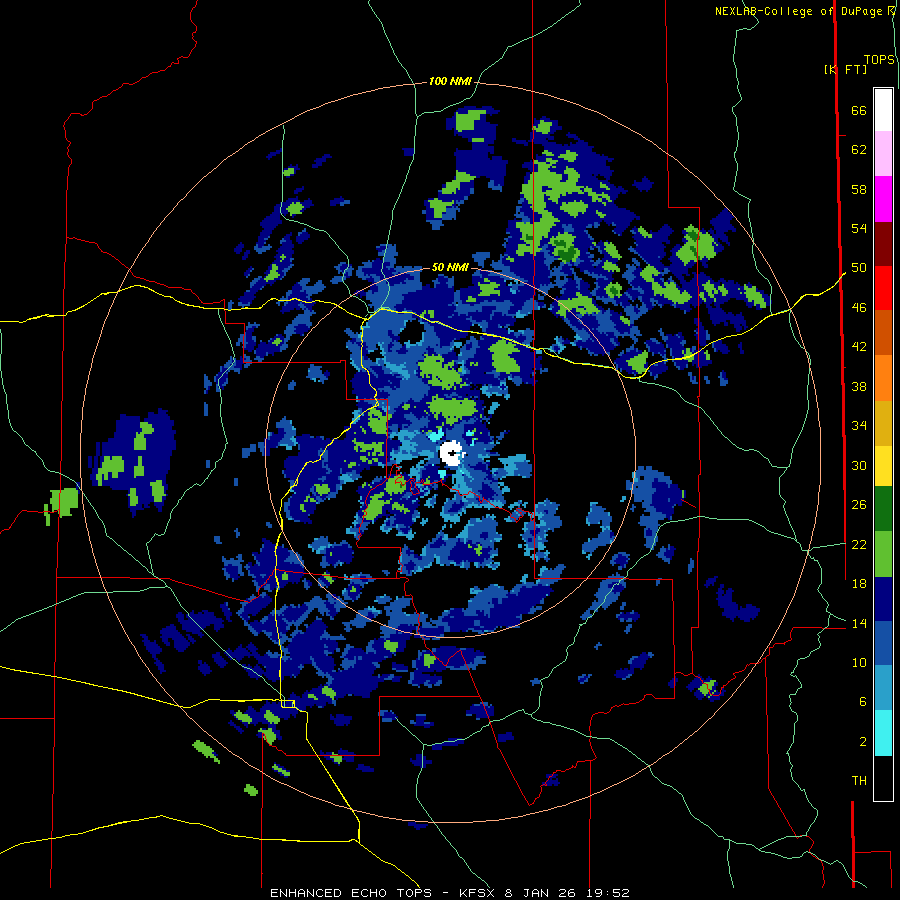Click the 18 legend value
This screenshot has width=900, height=900.
(x=859, y=584)
